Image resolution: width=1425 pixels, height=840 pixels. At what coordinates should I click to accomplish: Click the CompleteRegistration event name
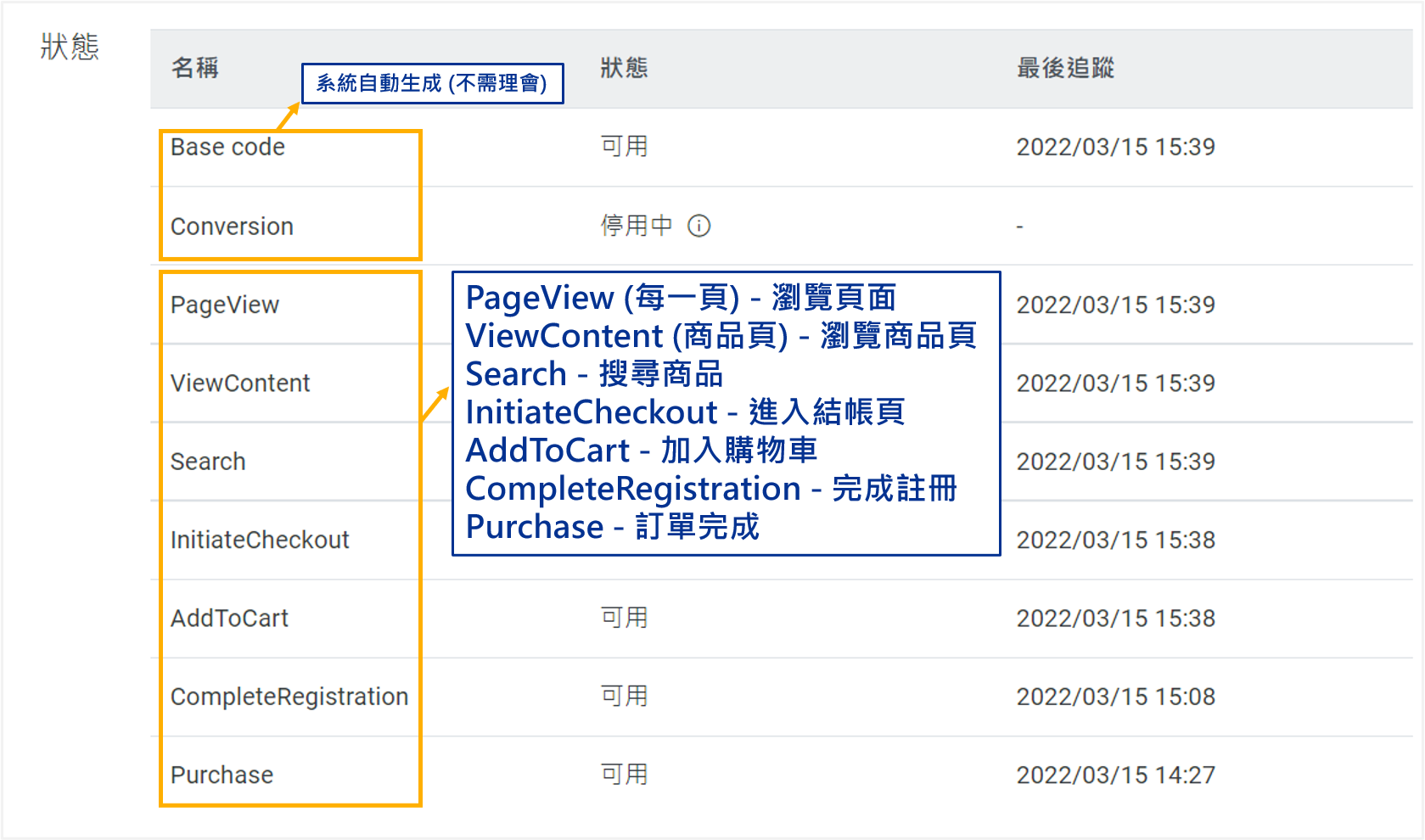tap(289, 697)
